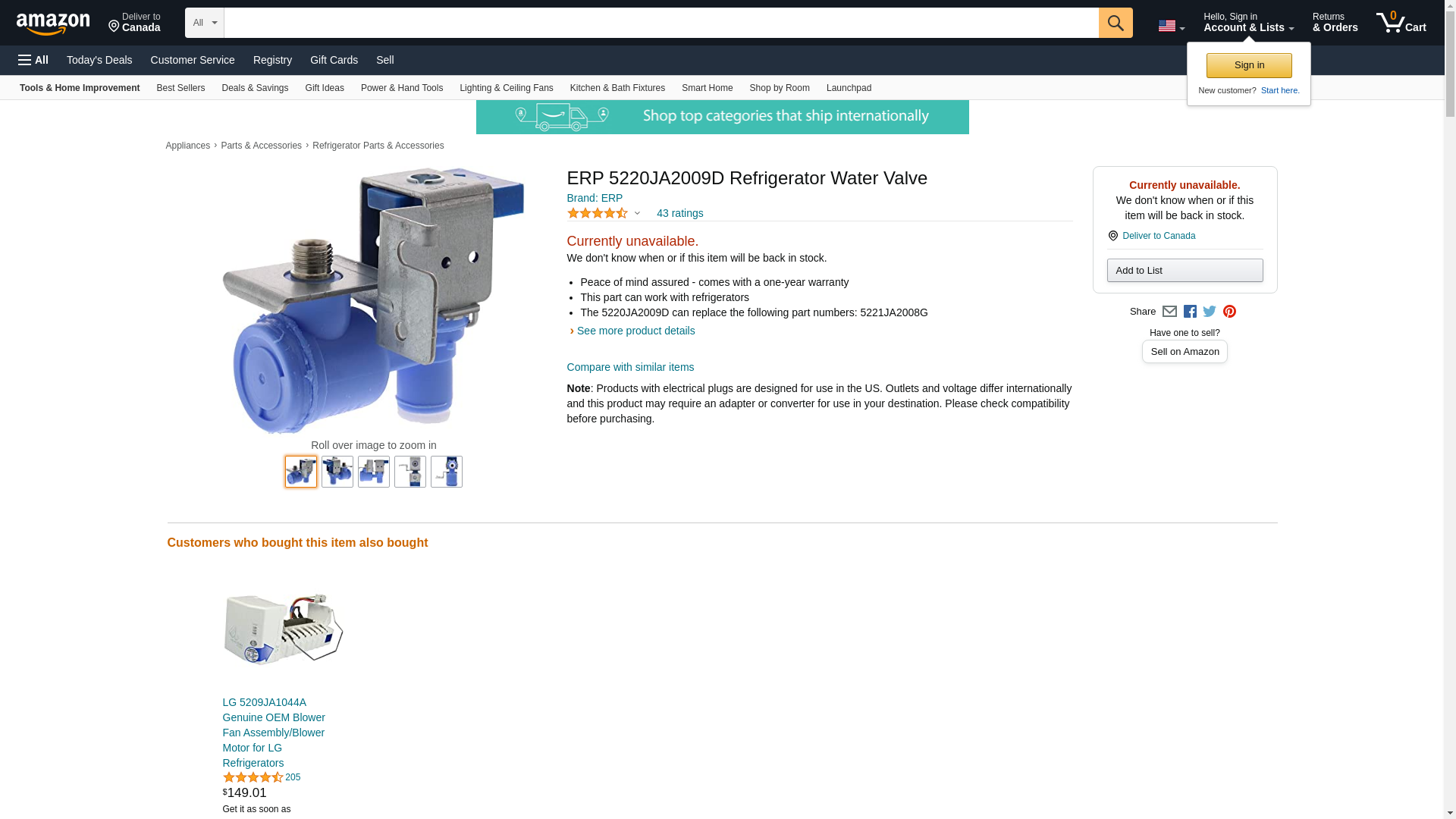Open Gift Cards menu item
The width and height of the screenshot is (1456, 819).
point(334,60)
